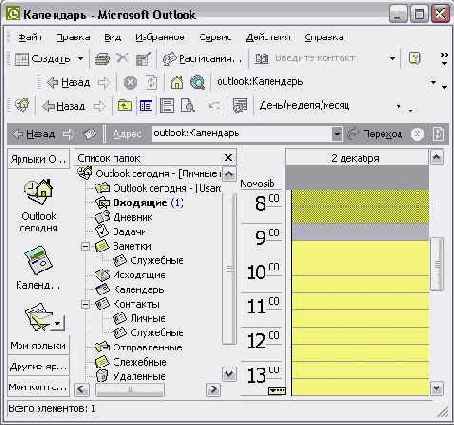Click the folder list horizontal scrollbar thumb

click(x=130, y=389)
